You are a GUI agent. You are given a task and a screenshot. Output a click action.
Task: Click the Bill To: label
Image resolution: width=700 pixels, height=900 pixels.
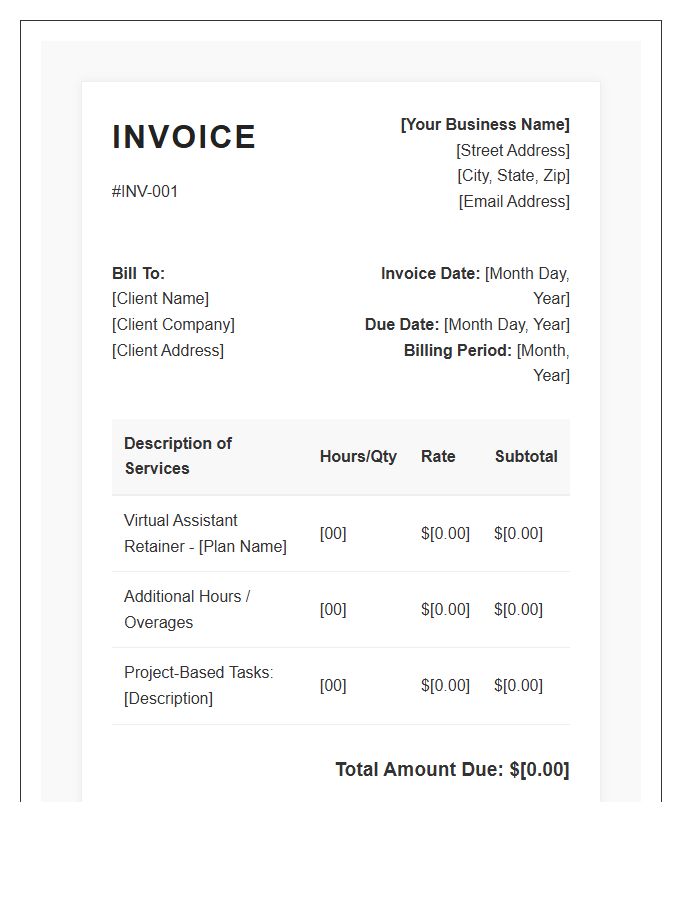coord(138,273)
